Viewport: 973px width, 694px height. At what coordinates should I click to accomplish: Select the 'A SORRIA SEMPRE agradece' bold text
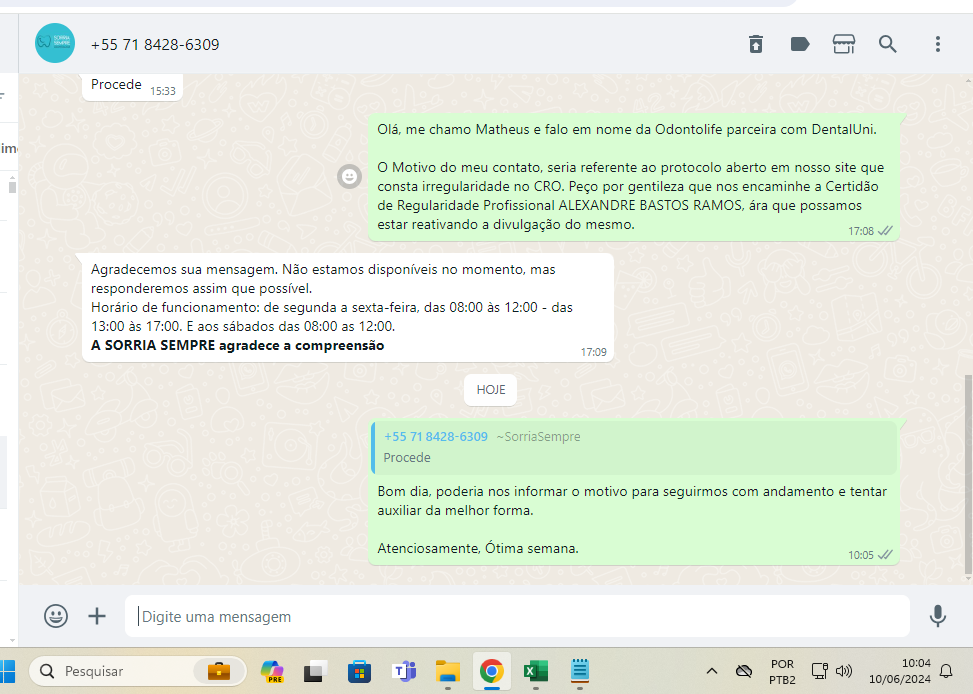[238, 345]
